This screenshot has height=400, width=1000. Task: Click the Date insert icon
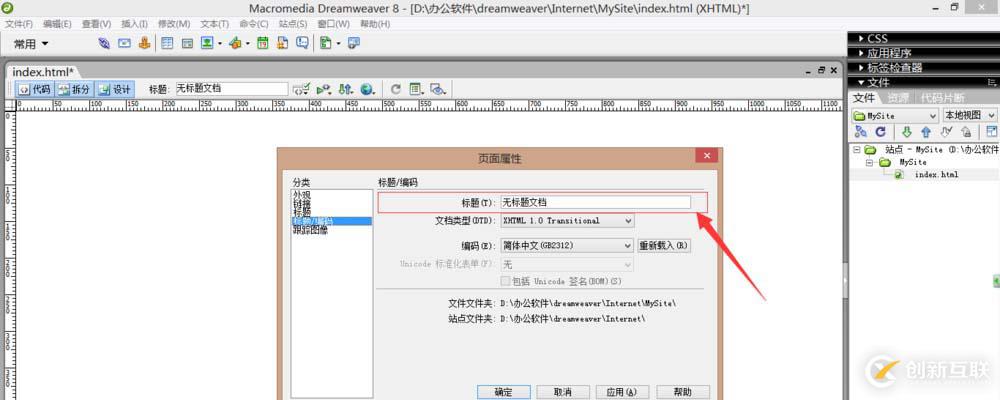[262, 43]
